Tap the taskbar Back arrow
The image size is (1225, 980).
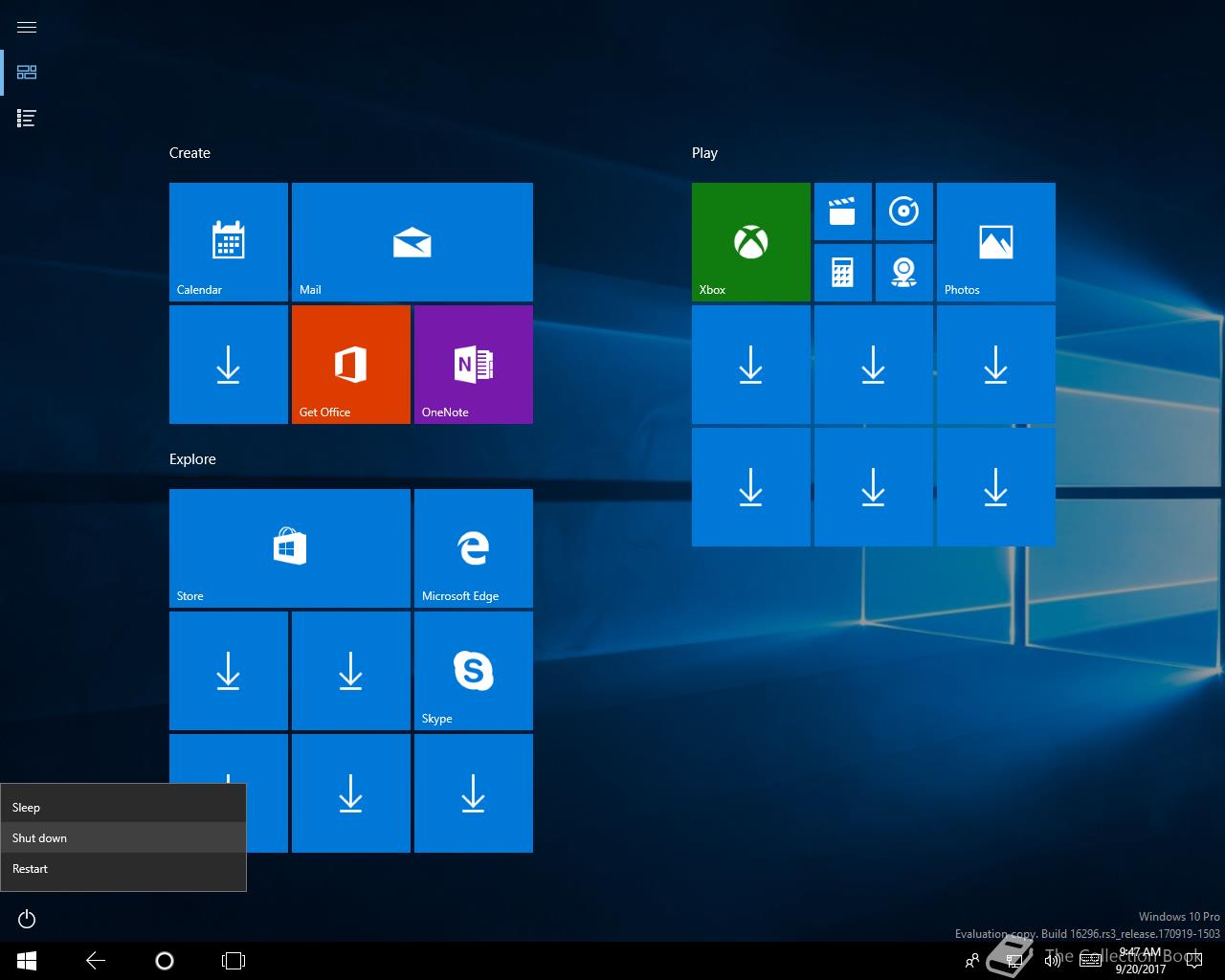point(96,961)
